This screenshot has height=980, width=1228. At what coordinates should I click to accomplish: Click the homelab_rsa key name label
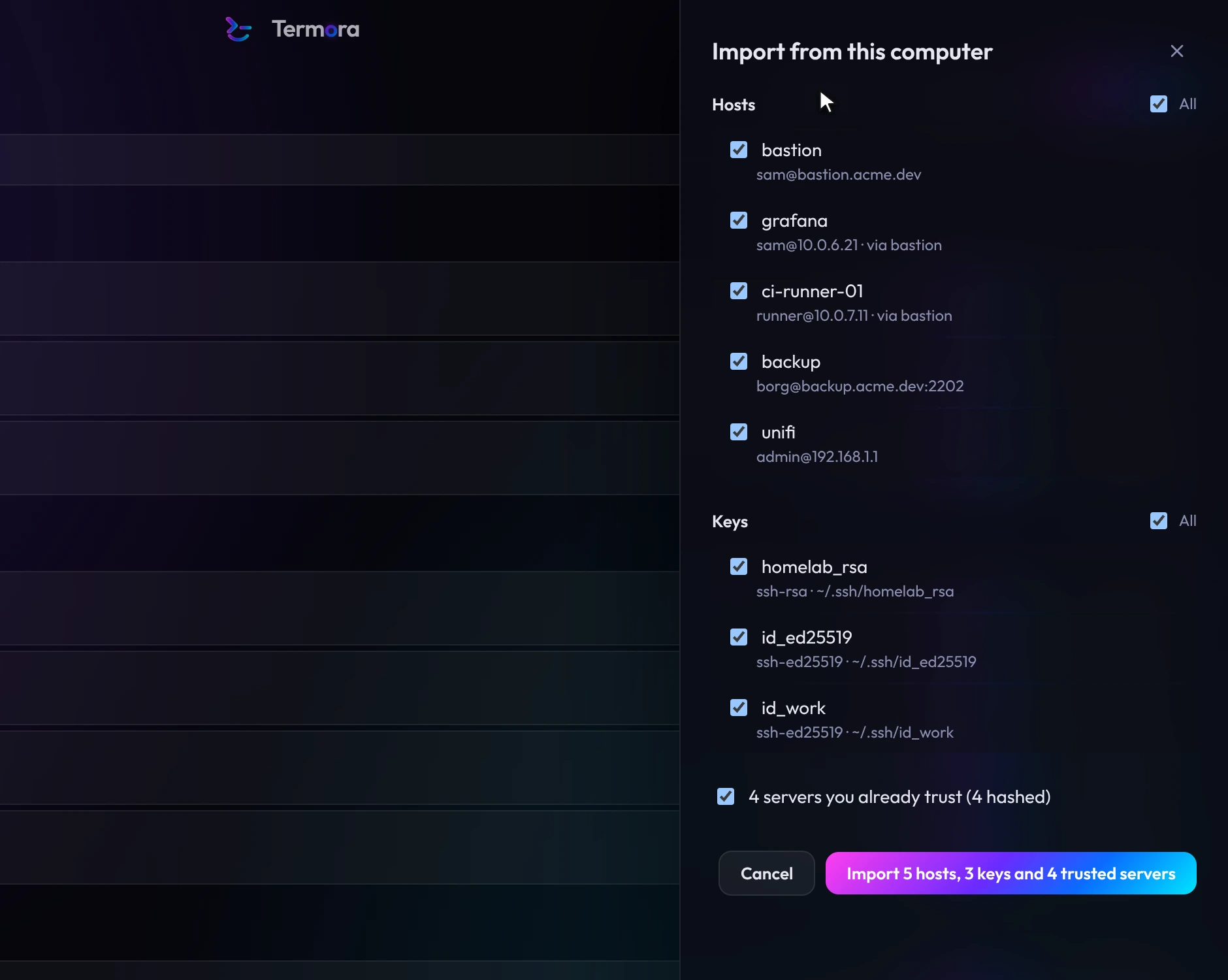click(815, 567)
